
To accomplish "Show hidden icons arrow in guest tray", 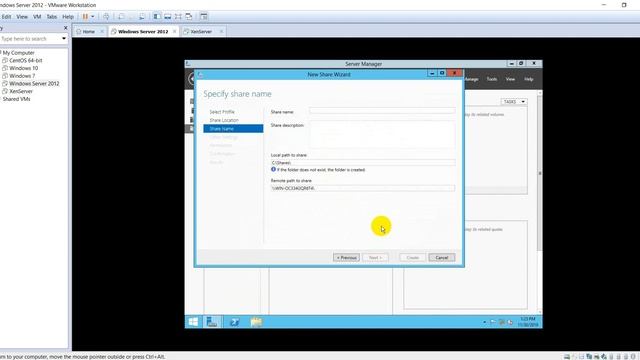I will [x=484, y=322].
